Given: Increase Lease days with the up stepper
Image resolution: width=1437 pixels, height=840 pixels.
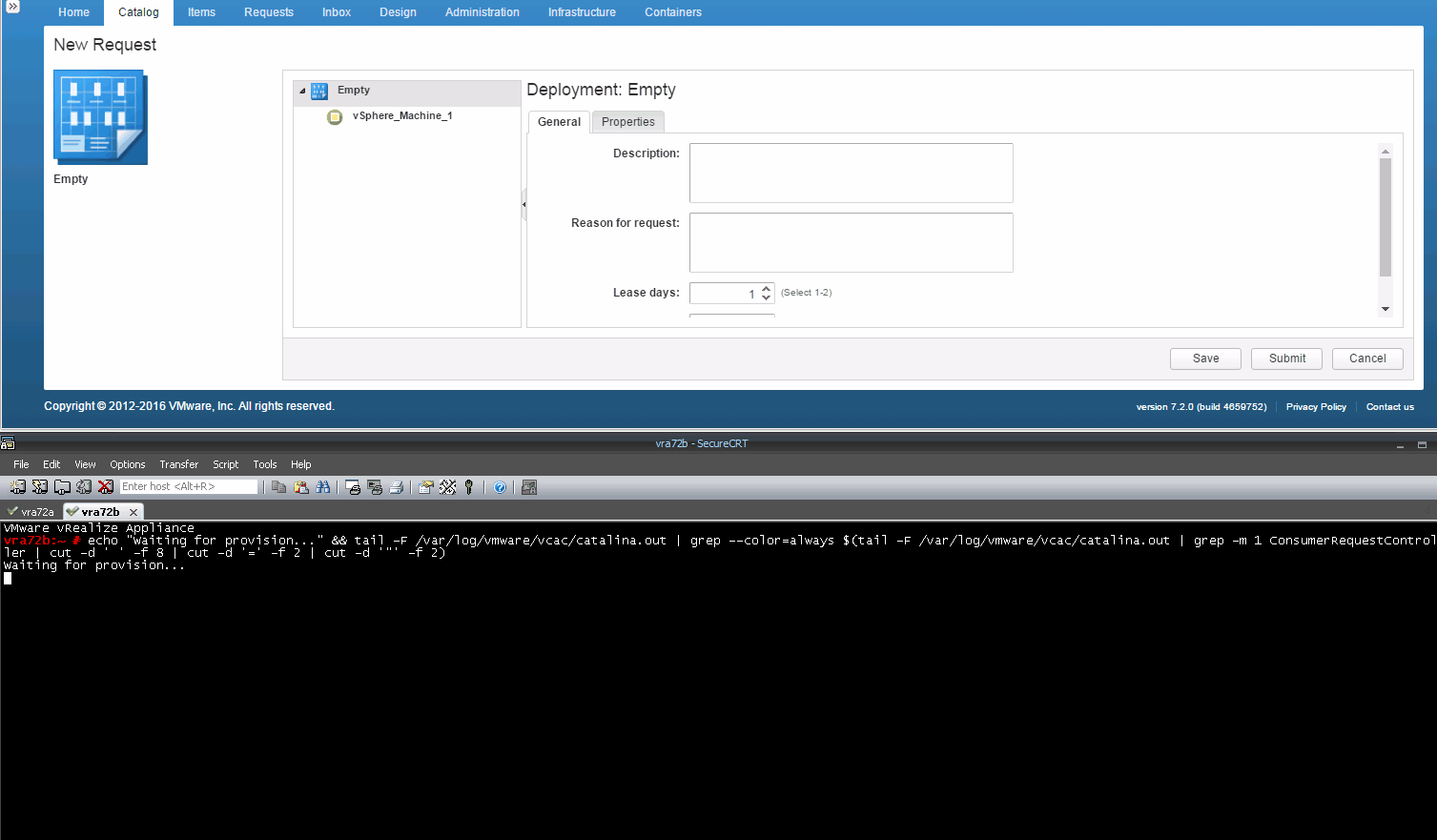Looking at the screenshot, I should pos(765,289).
